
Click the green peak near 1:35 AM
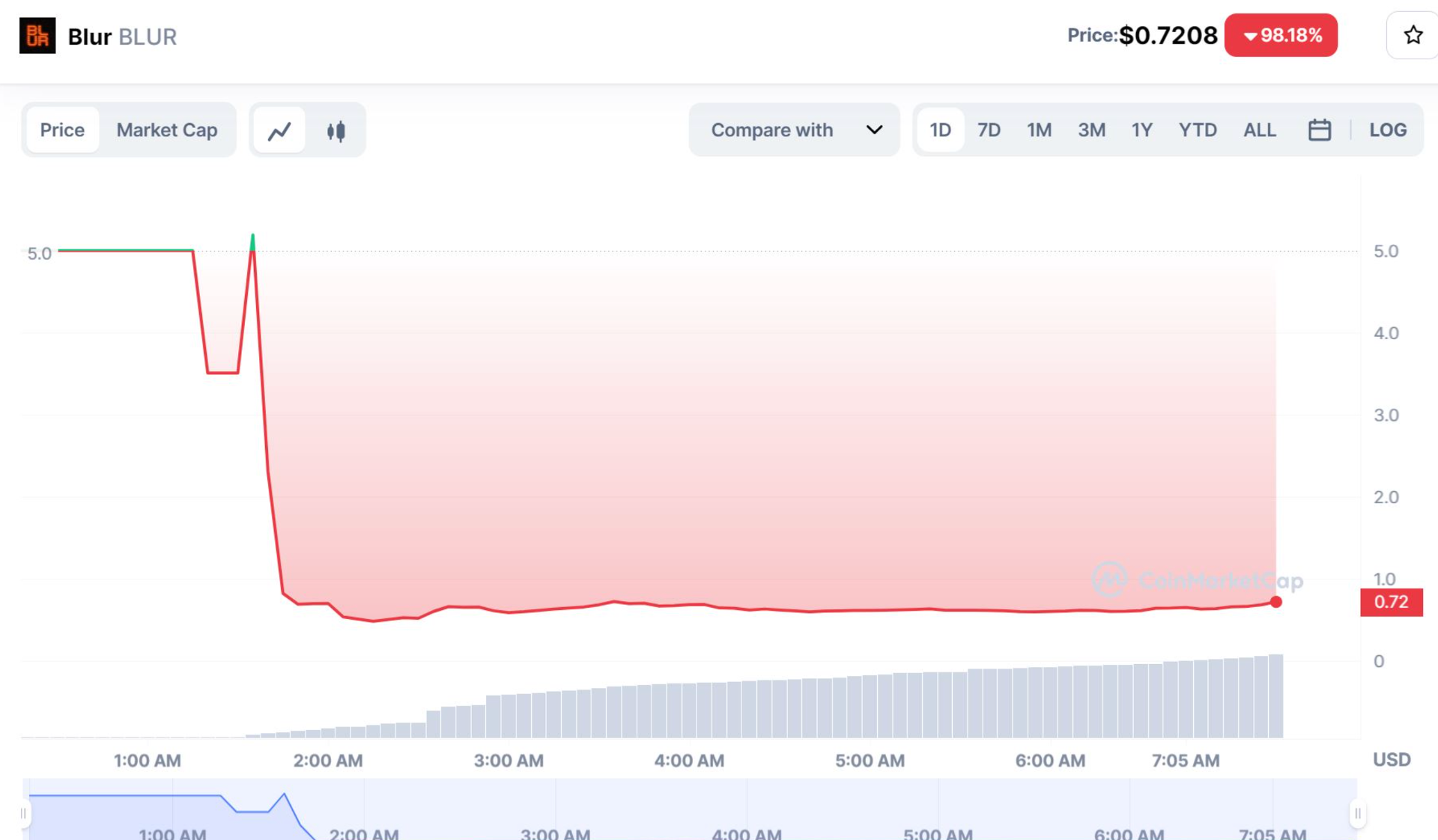click(x=252, y=241)
